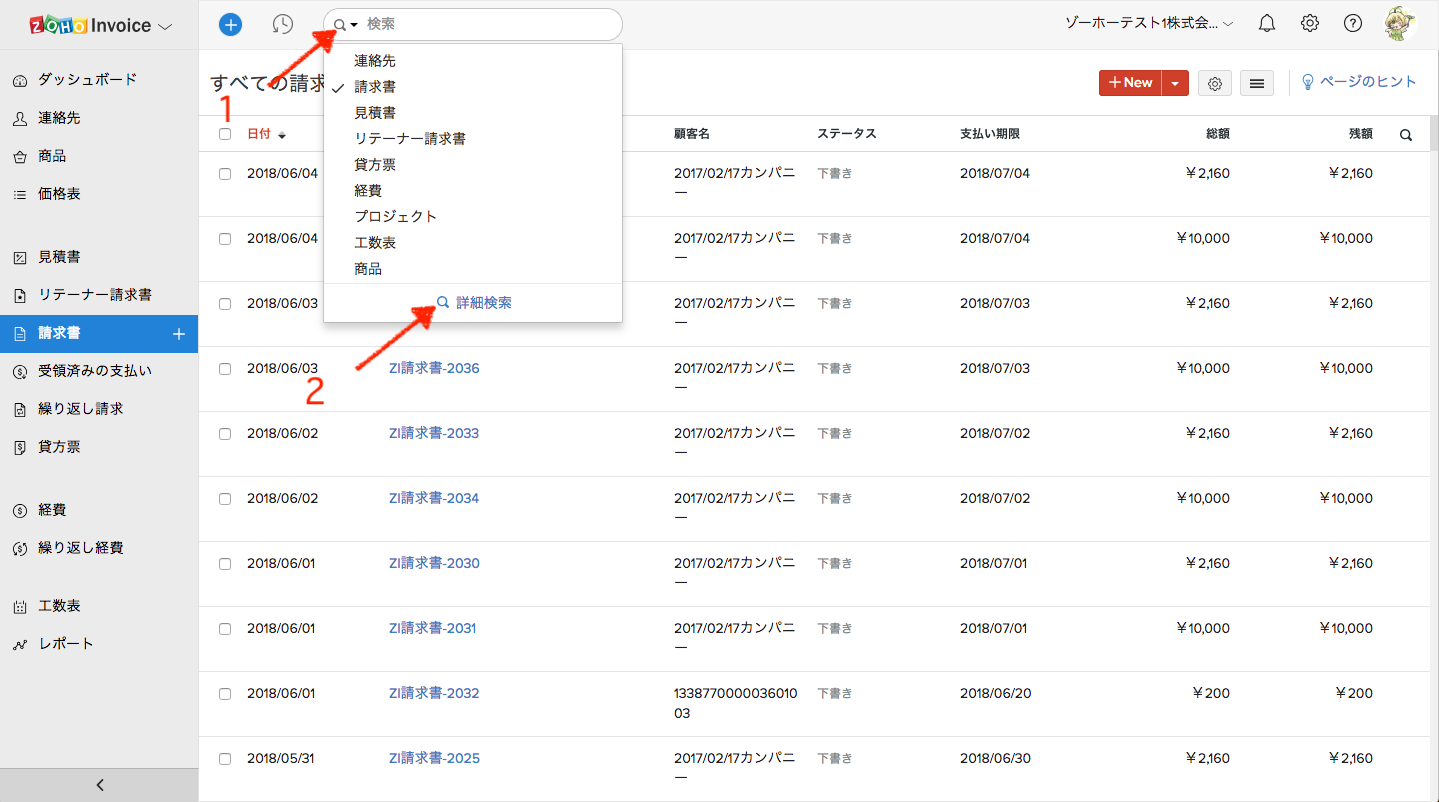
Task: Open the notifications bell
Action: [x=1267, y=23]
